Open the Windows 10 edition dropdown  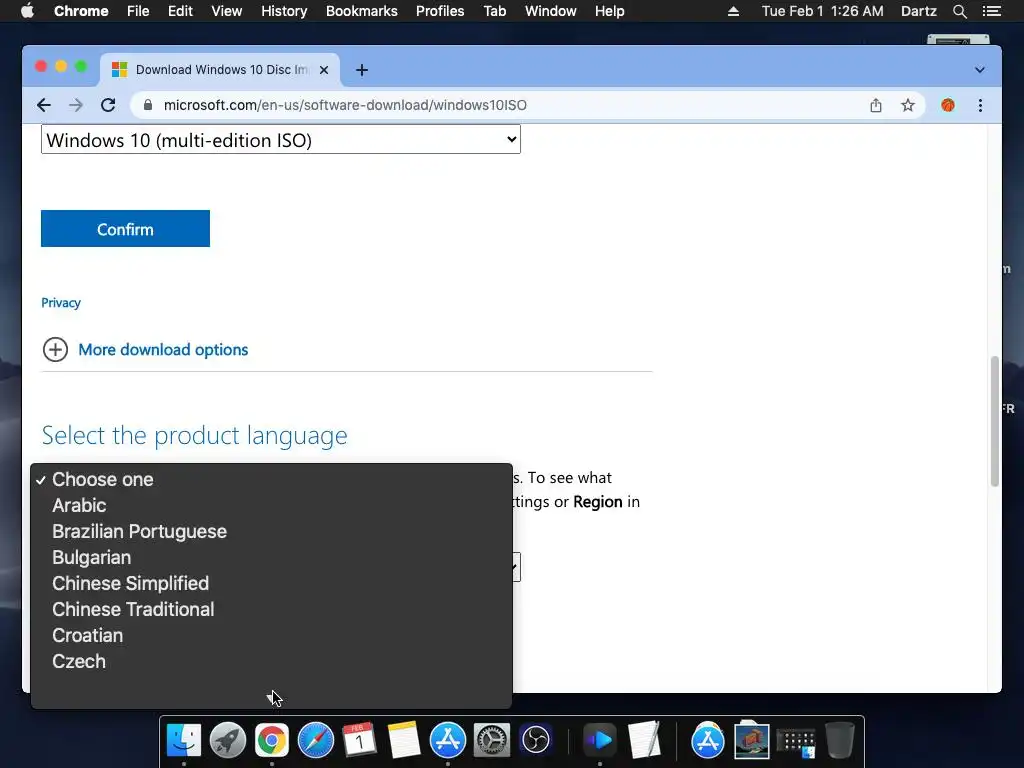coord(281,140)
